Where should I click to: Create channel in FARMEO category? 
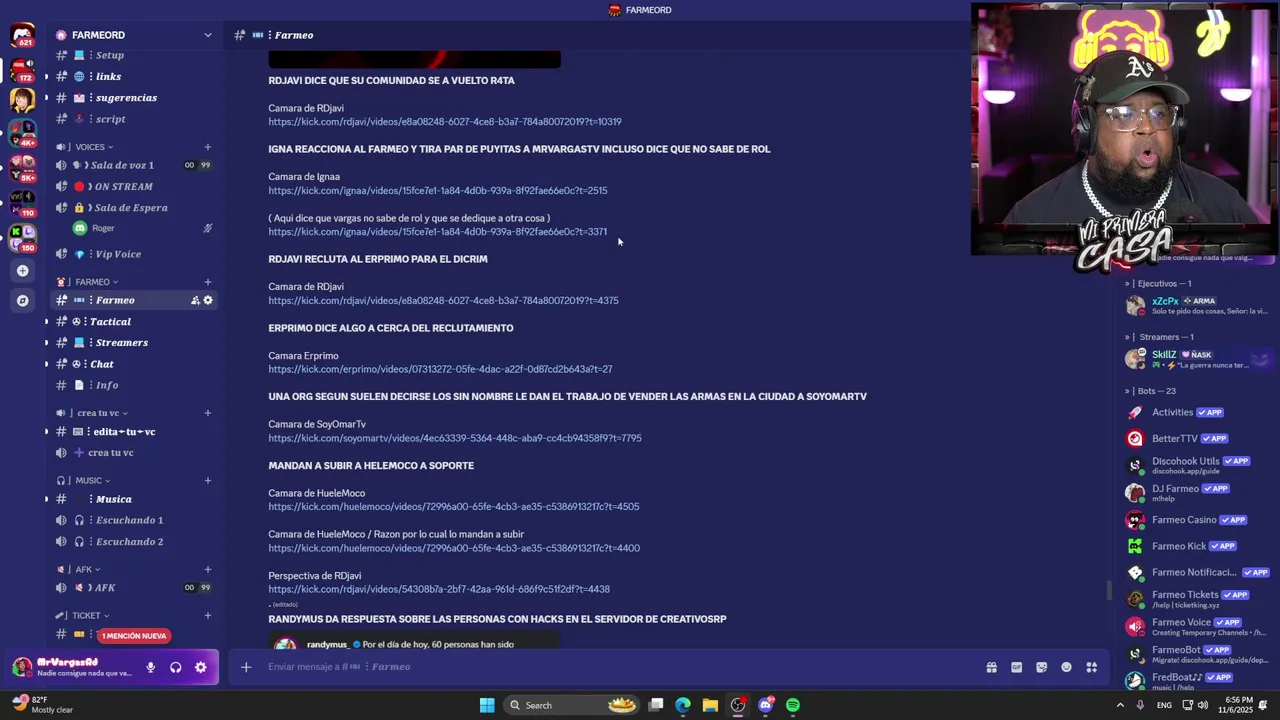click(208, 282)
